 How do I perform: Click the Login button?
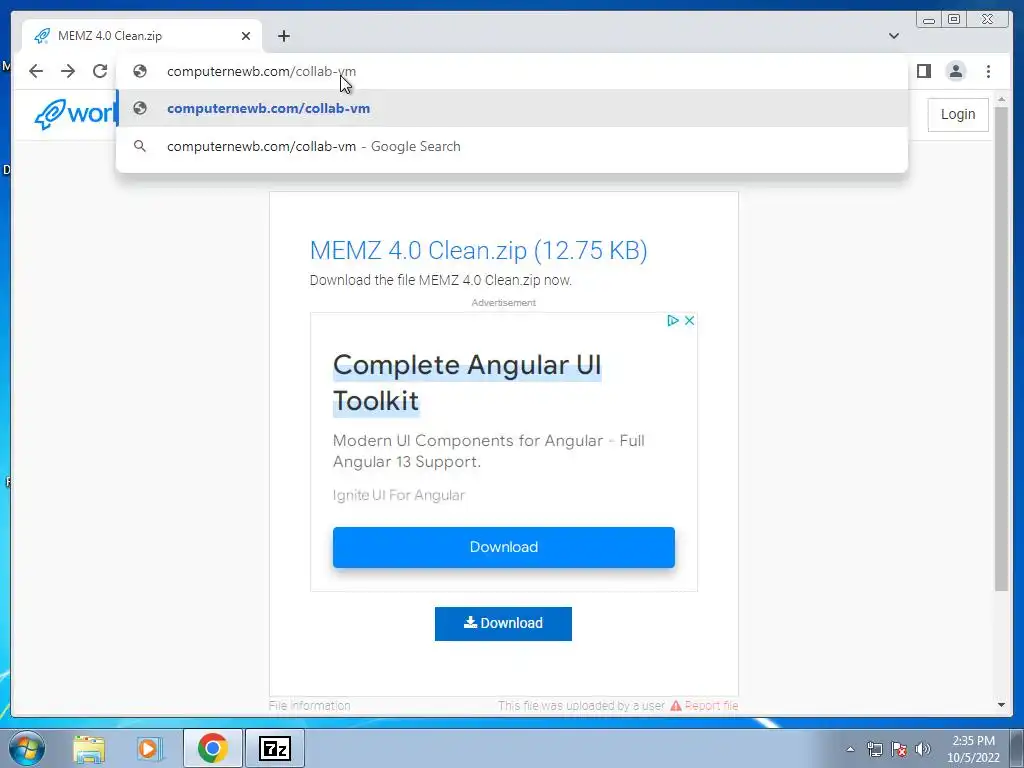(958, 114)
